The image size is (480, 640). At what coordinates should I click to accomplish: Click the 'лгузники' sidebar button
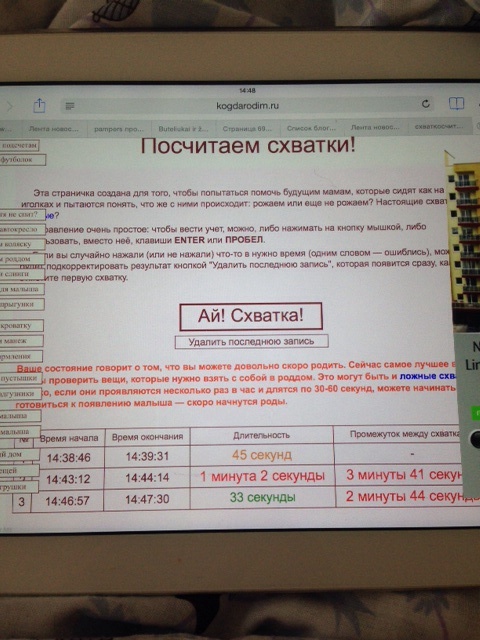point(20,393)
